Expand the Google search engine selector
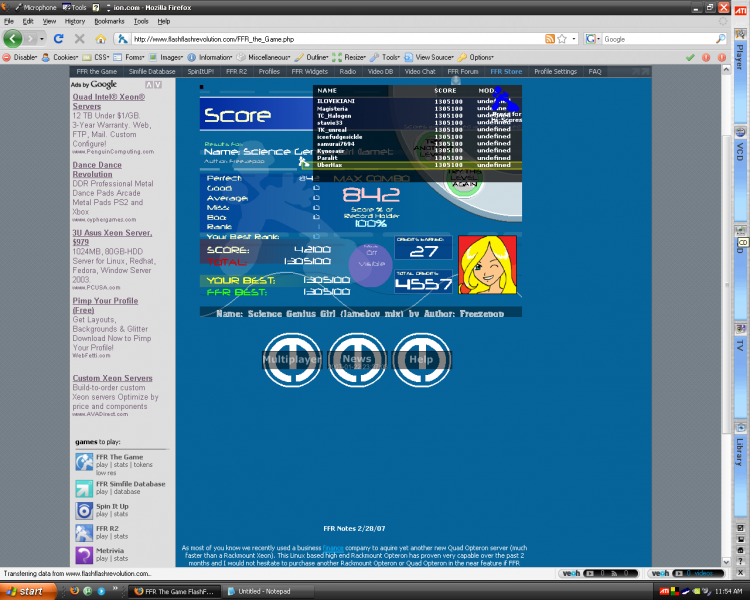The image size is (750, 600). tap(593, 39)
